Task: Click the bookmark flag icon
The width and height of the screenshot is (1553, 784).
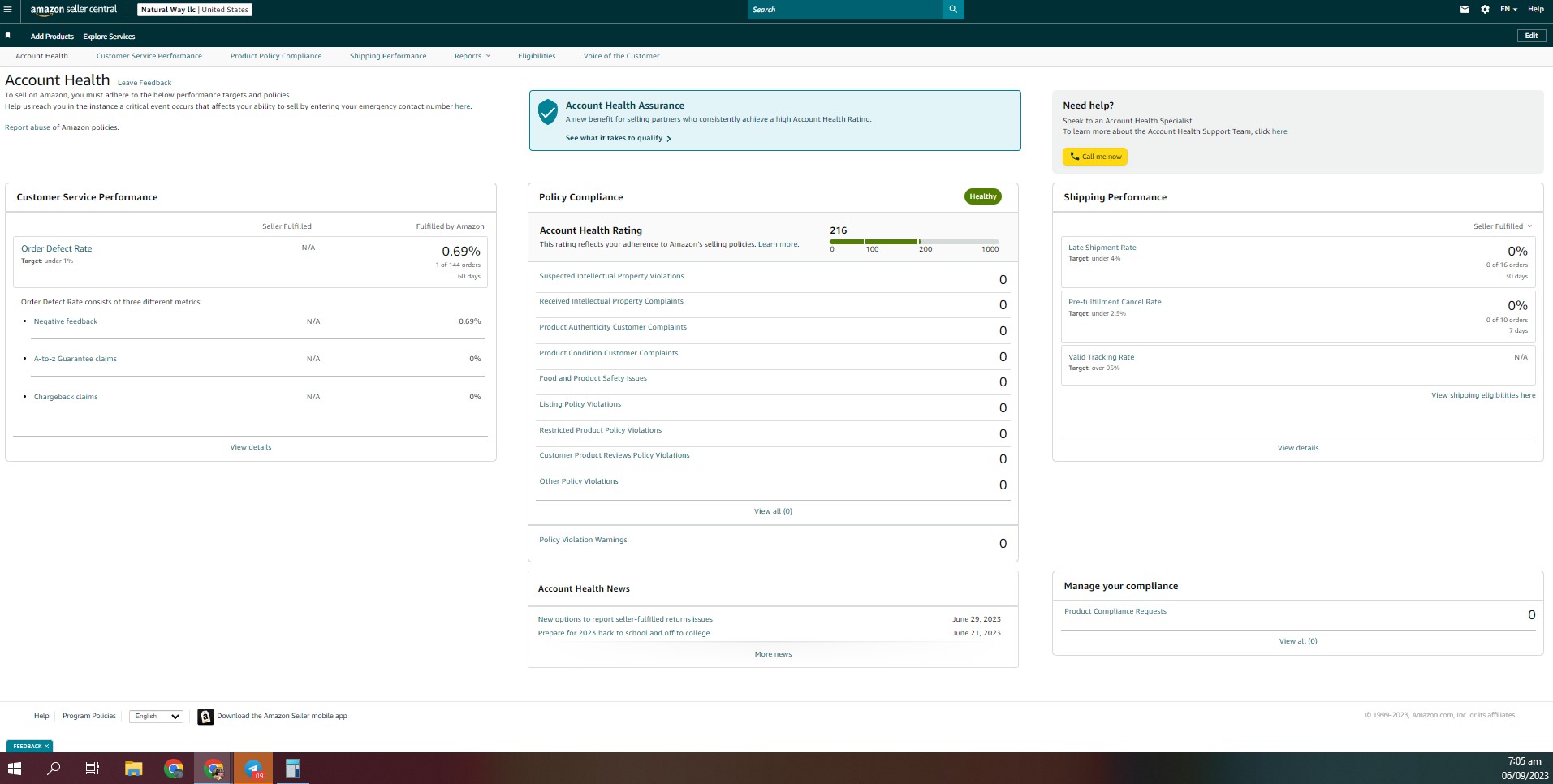Action: point(7,36)
